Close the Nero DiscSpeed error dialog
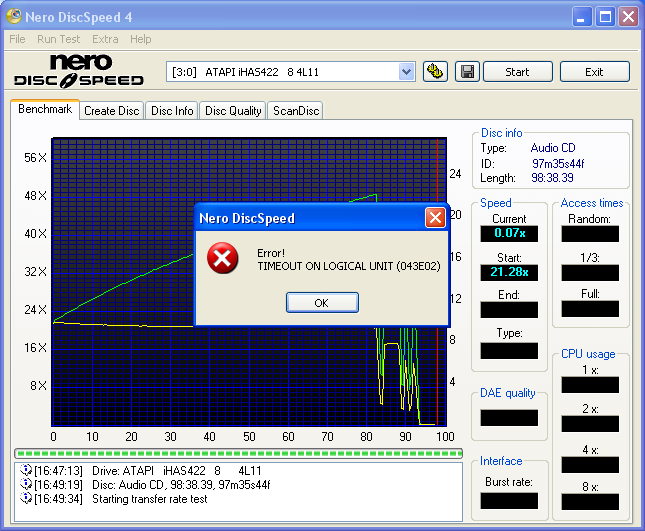Screen dimensions: 645x531 coord(435,218)
